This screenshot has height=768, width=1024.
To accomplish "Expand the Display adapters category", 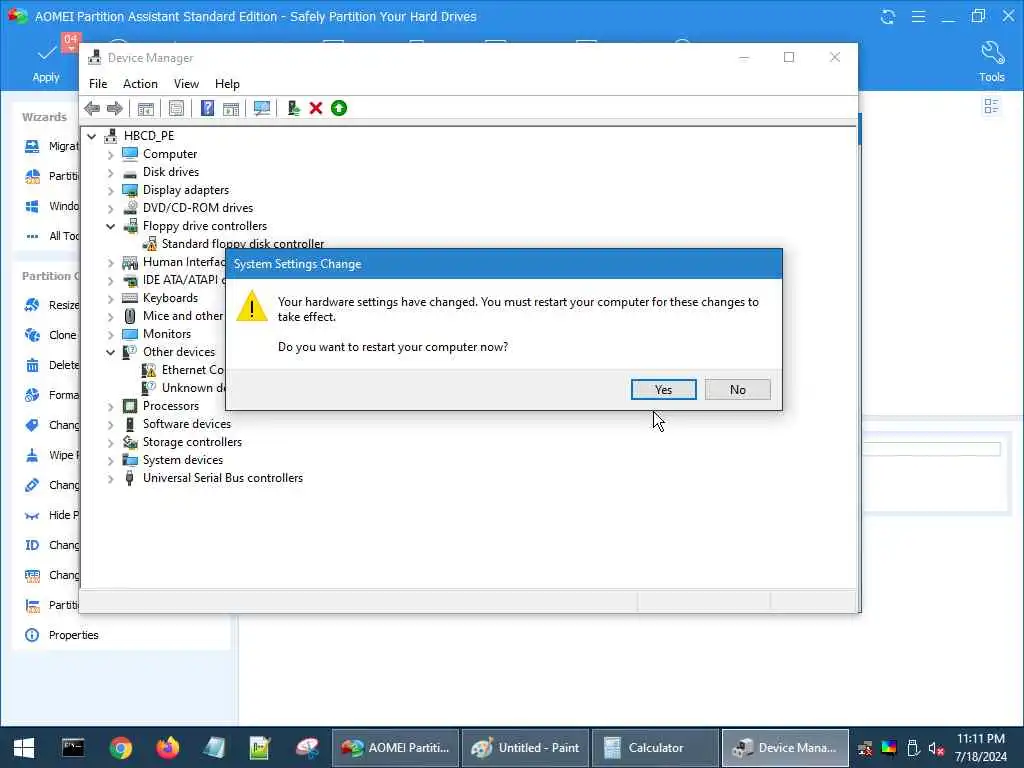I will pos(110,191).
